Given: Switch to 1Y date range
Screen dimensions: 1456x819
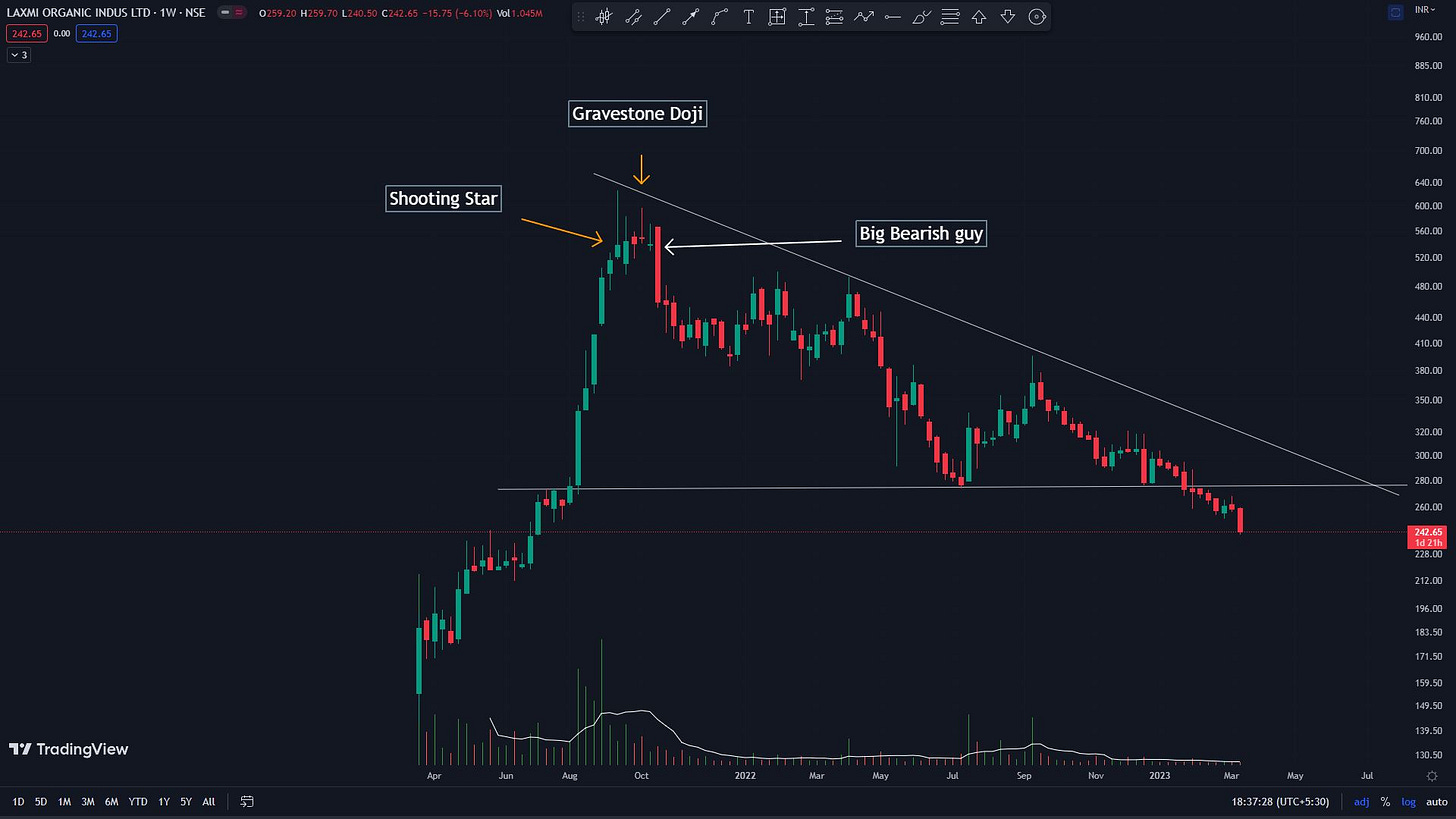Looking at the screenshot, I should coord(163,802).
